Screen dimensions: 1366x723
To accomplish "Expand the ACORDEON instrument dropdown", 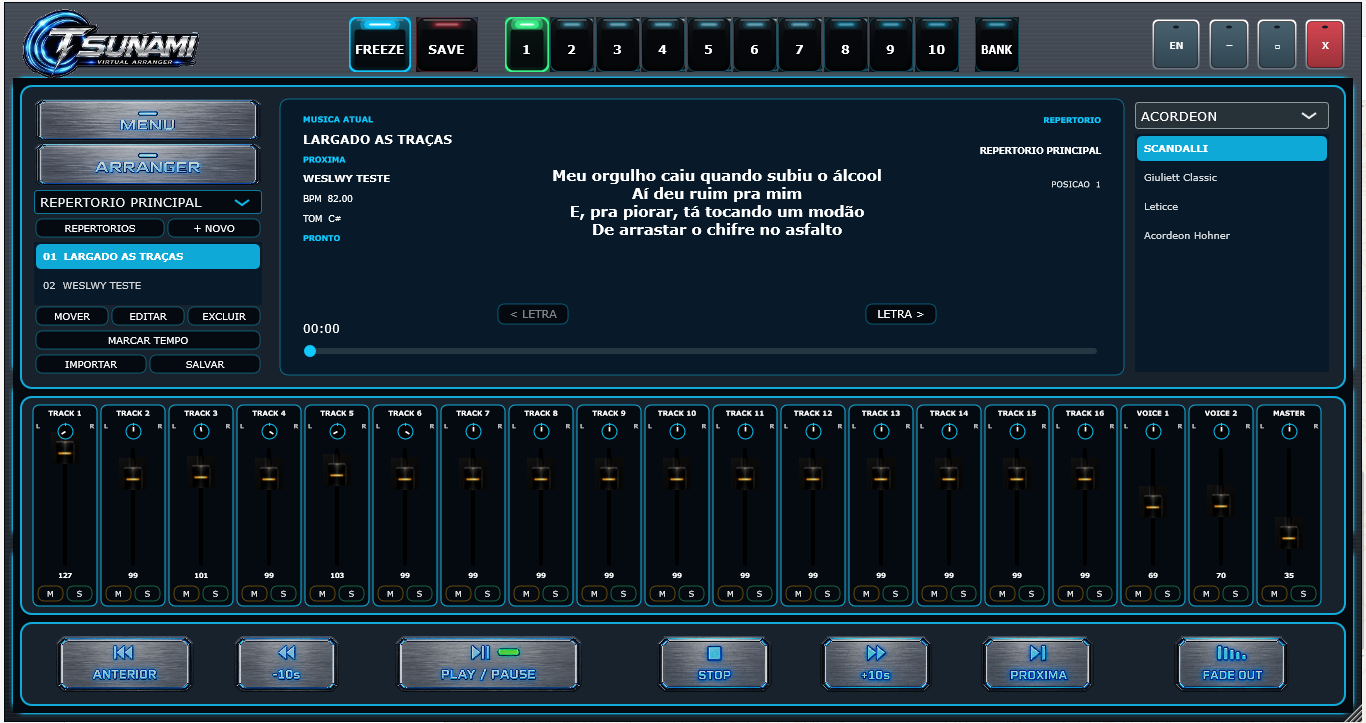I will (1232, 116).
